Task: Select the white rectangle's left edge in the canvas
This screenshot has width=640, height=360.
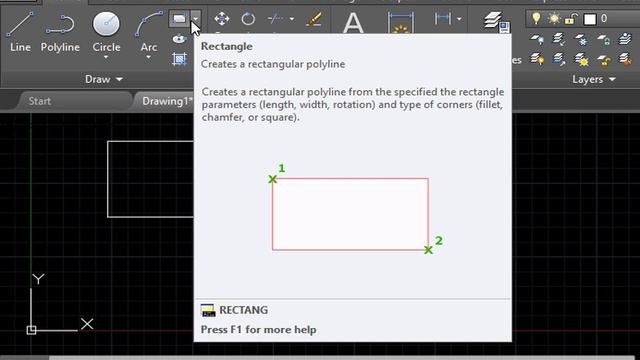Action: click(108, 179)
